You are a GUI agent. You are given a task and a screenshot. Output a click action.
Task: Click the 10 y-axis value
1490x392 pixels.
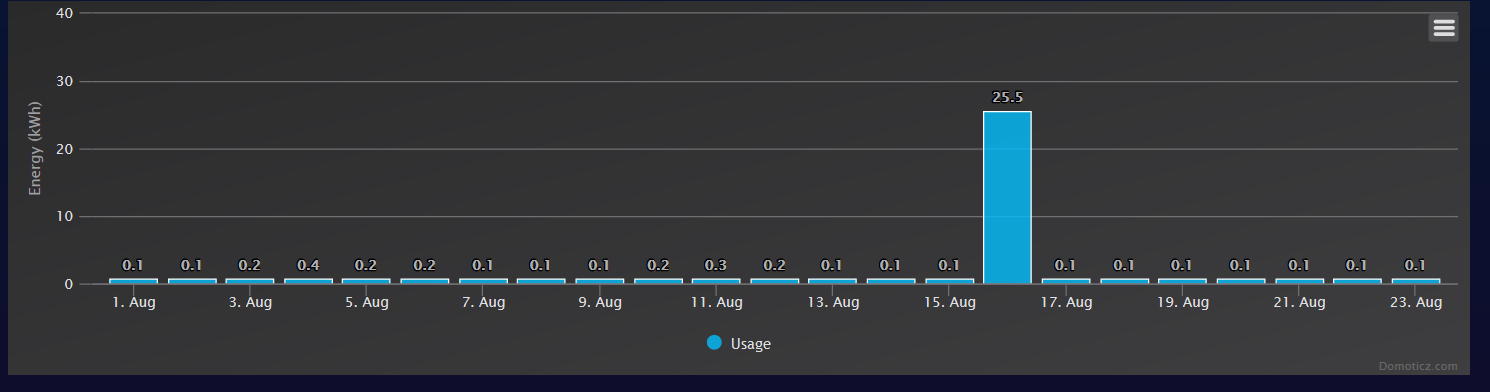tap(65, 216)
